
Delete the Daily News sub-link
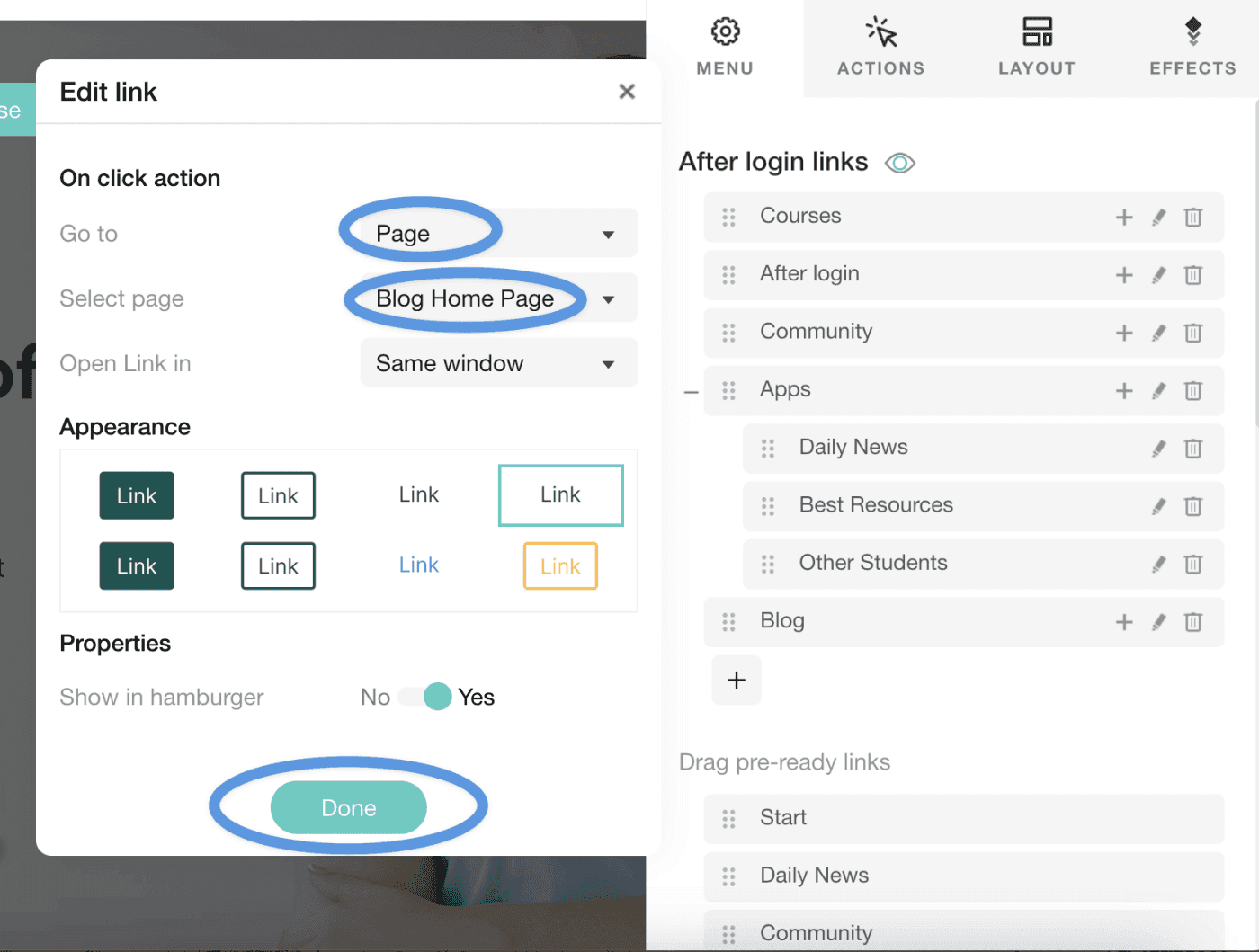pyautogui.click(x=1193, y=448)
